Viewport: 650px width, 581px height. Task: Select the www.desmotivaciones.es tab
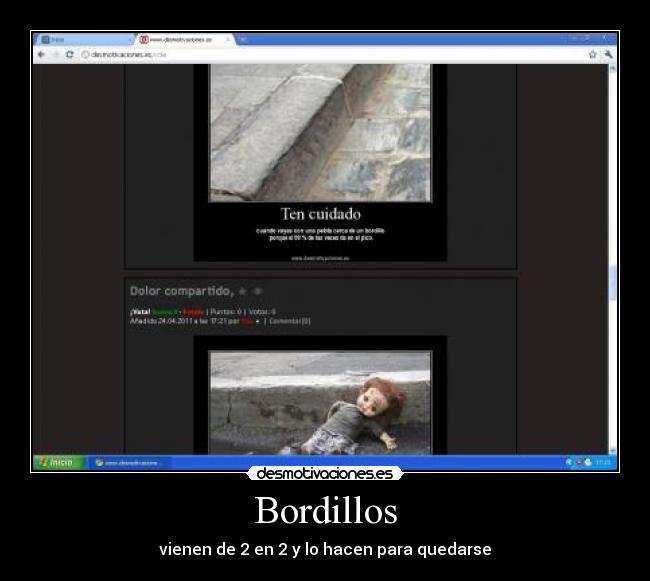[184, 40]
